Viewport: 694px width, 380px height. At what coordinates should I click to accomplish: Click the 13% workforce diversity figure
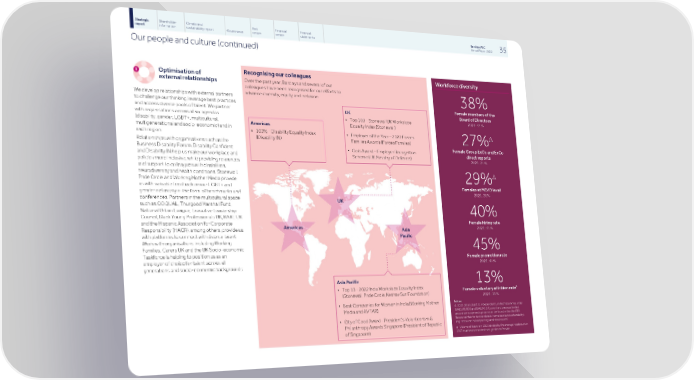pos(489,277)
